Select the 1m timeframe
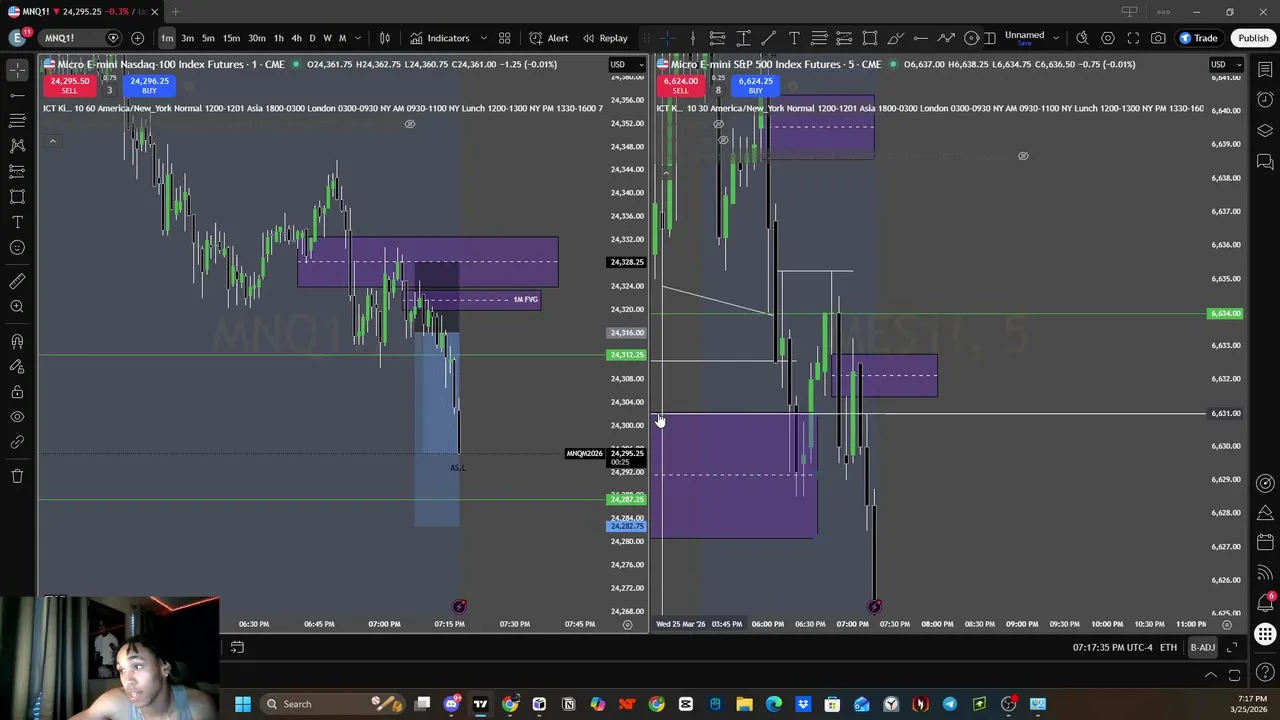 [167, 38]
